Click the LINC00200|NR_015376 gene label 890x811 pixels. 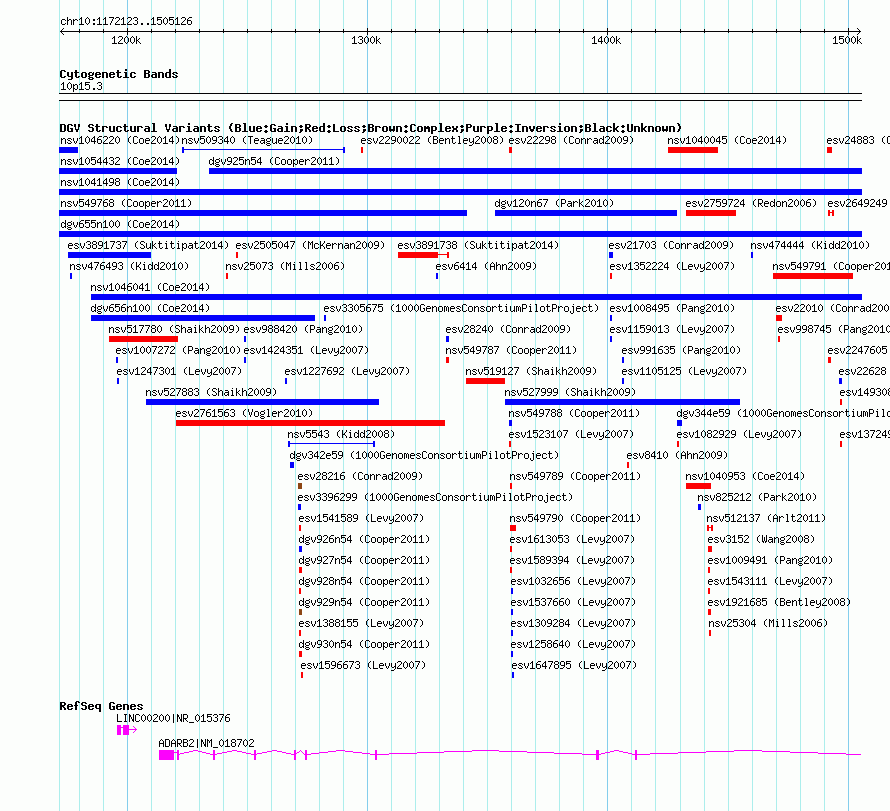point(173,718)
